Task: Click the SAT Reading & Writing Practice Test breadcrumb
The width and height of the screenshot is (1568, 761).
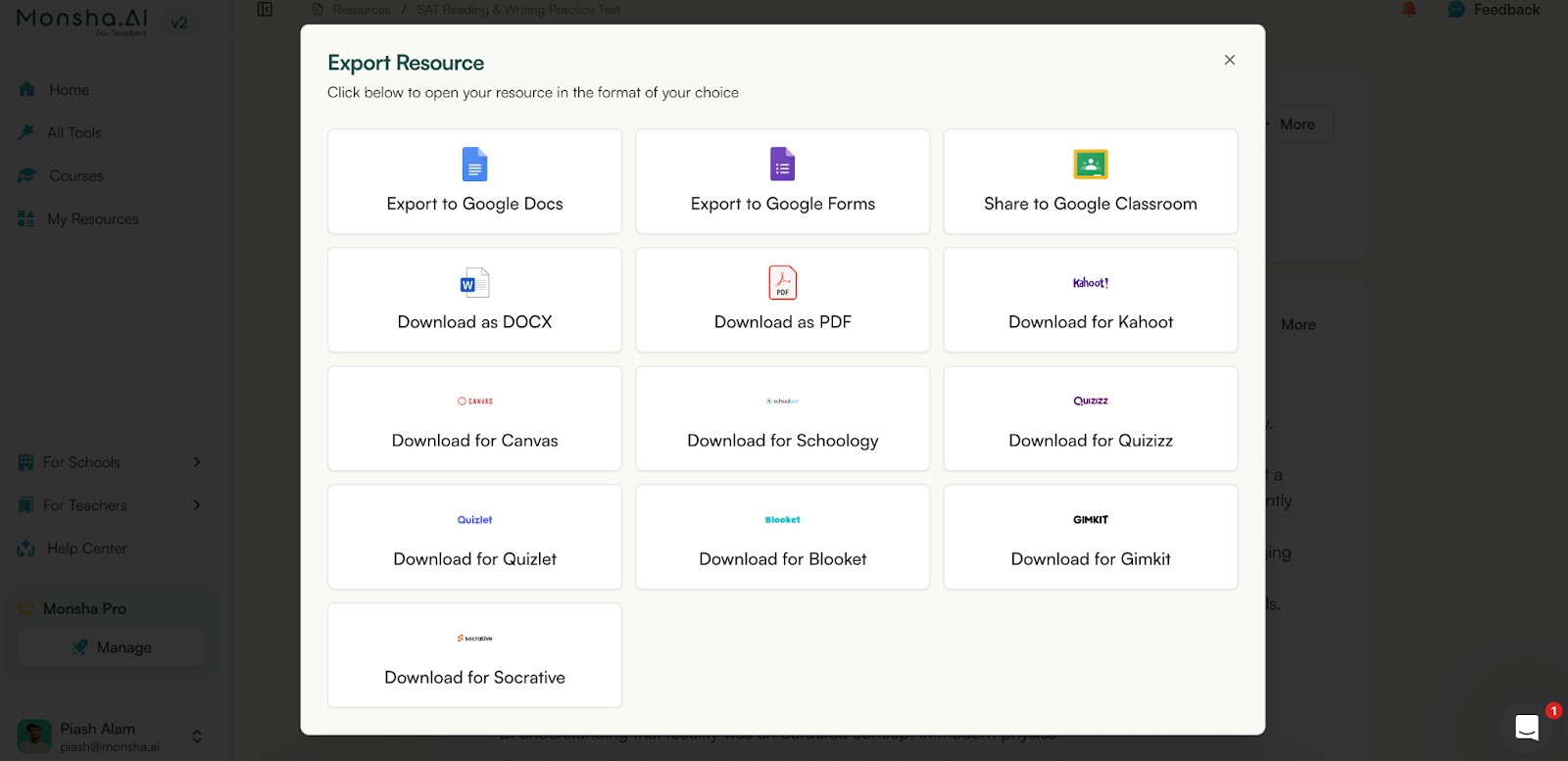Action: point(518,10)
